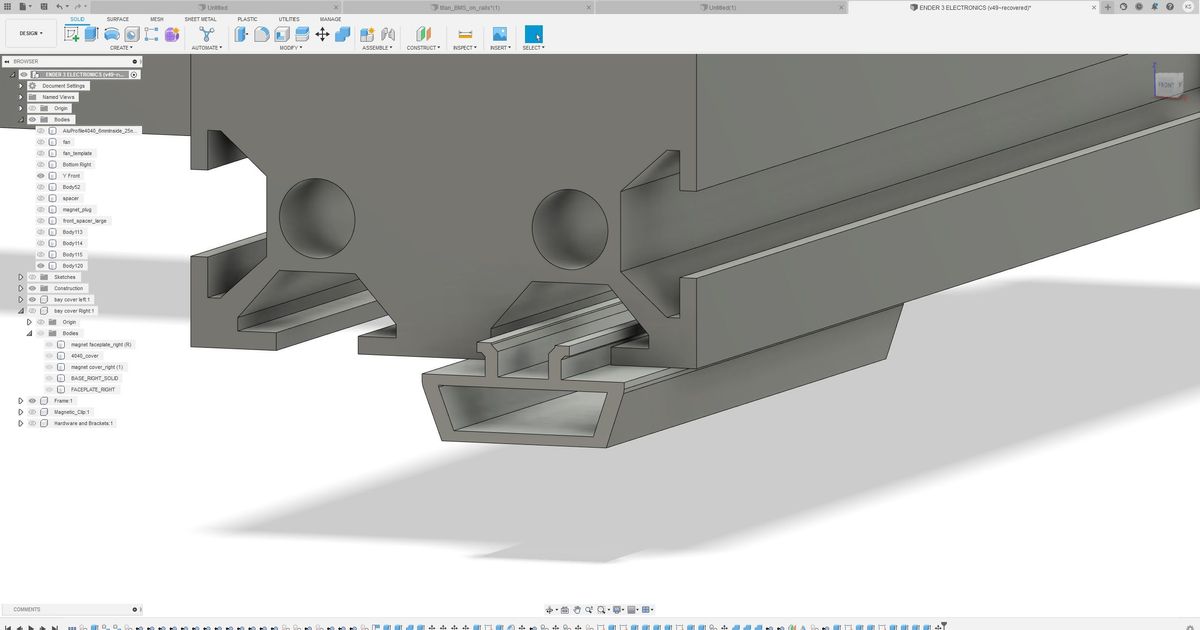Select the Create Sketch tool
Screen dimensions: 1200x630
71,33
